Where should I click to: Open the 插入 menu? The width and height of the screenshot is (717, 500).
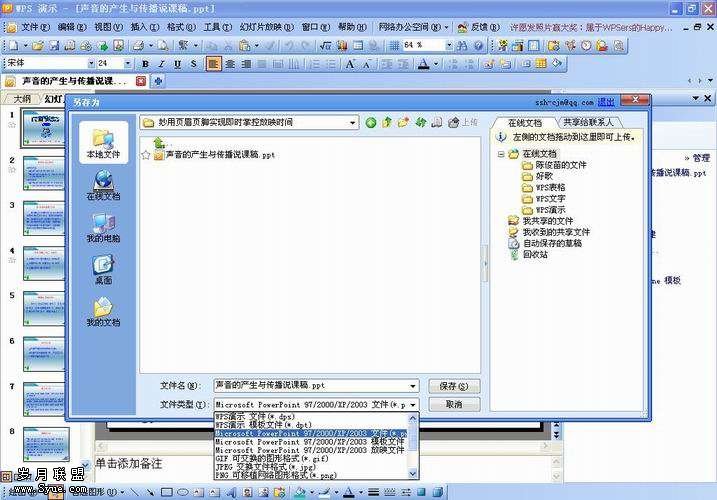click(x=144, y=27)
